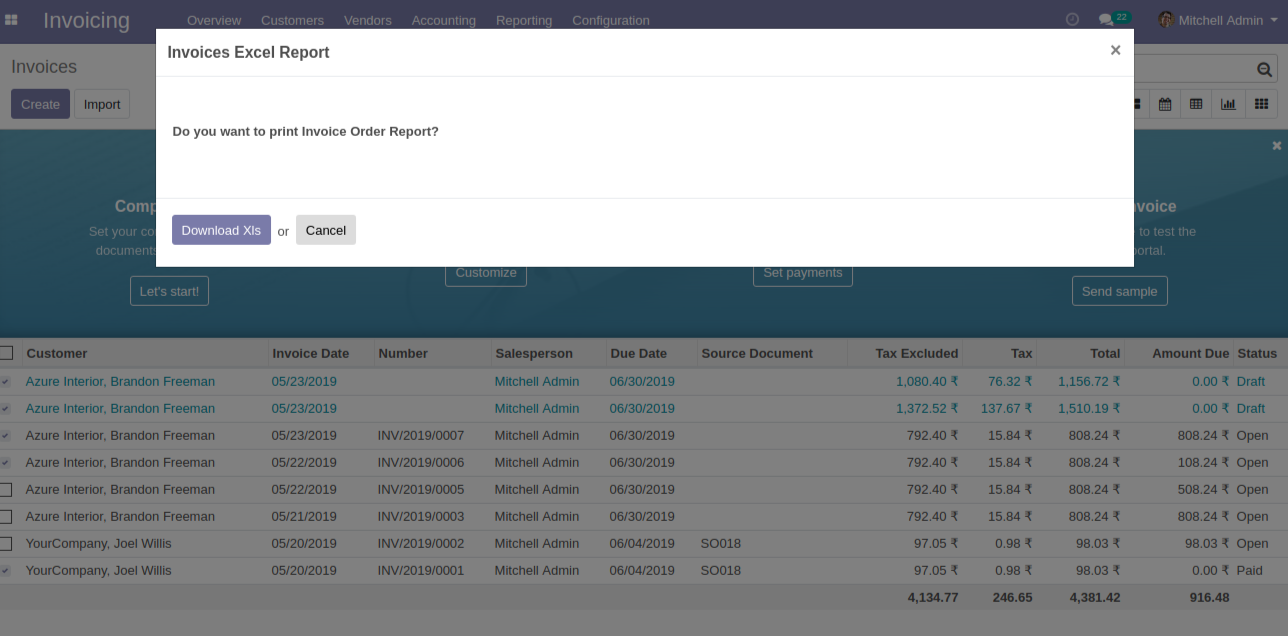This screenshot has height=636, width=1288.
Task: Check the row for INV/2019/0003
Action: 6,517
